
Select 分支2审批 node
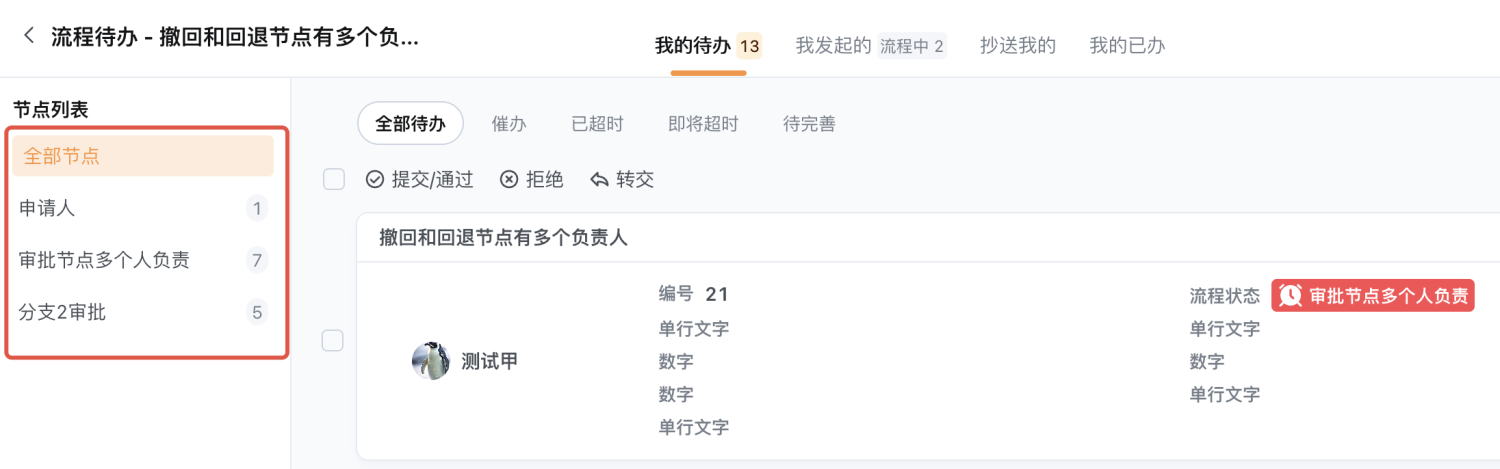pyautogui.click(x=143, y=313)
